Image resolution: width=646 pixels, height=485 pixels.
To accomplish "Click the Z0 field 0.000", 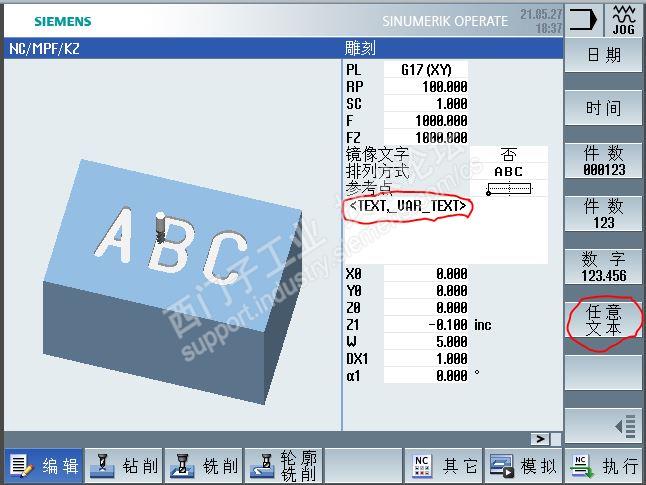I will pos(426,307).
